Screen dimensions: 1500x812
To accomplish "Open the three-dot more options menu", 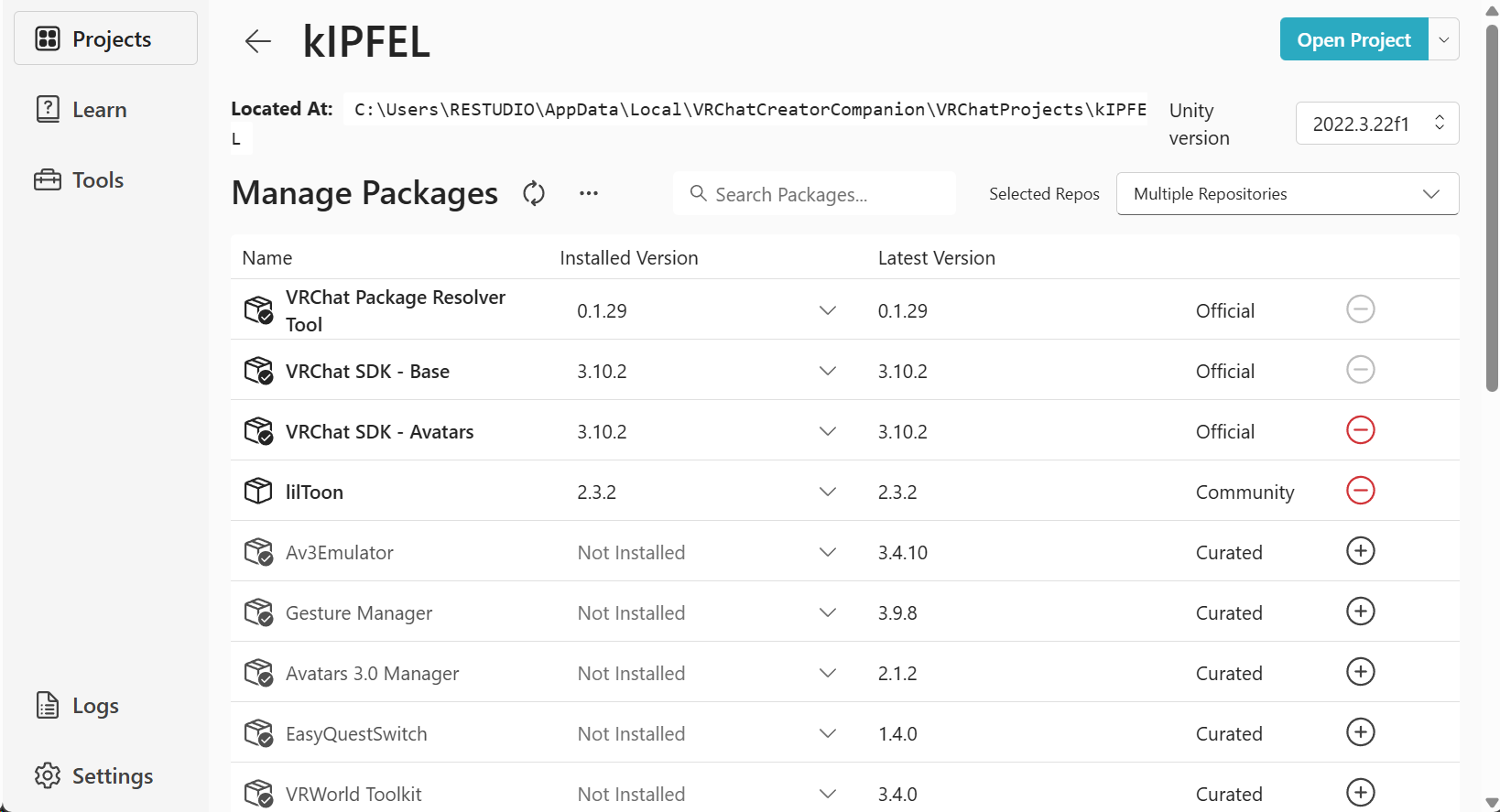I will [589, 193].
